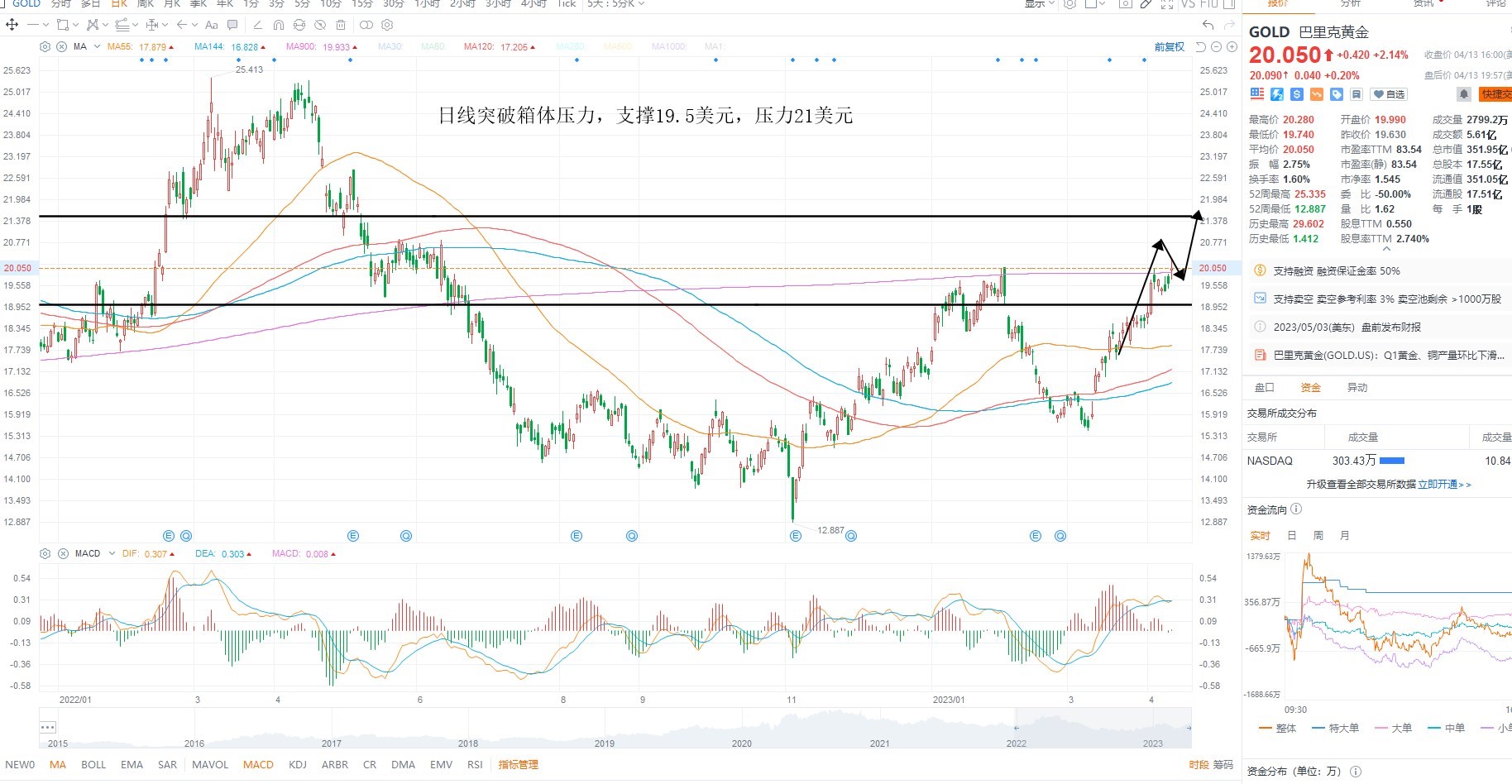Open drawing toolbar settings gear
1512x784 pixels.
pos(387,25)
